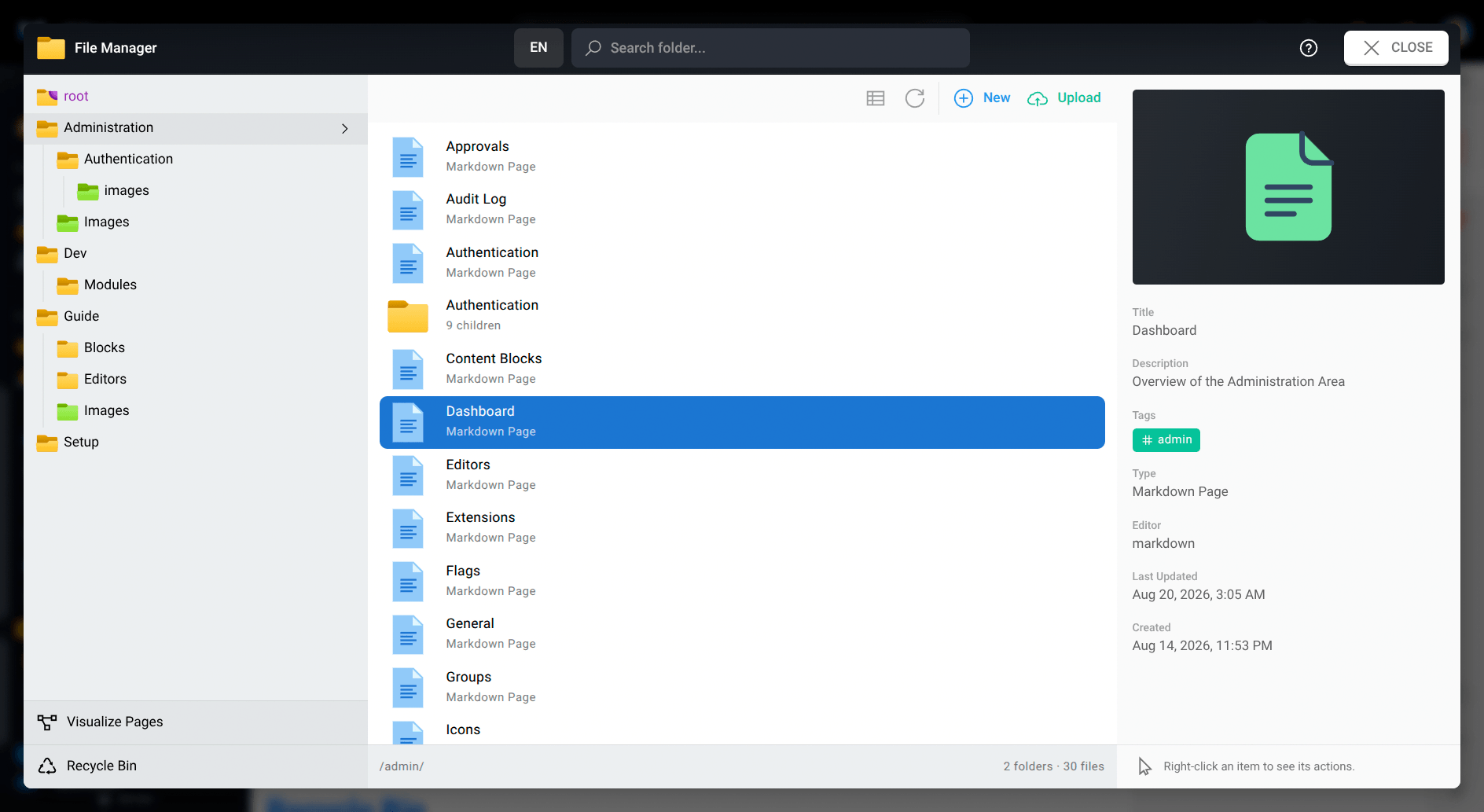Viewport: 1484px width, 812px height.
Task: Click the Approvals page file icon
Action: coord(408,156)
